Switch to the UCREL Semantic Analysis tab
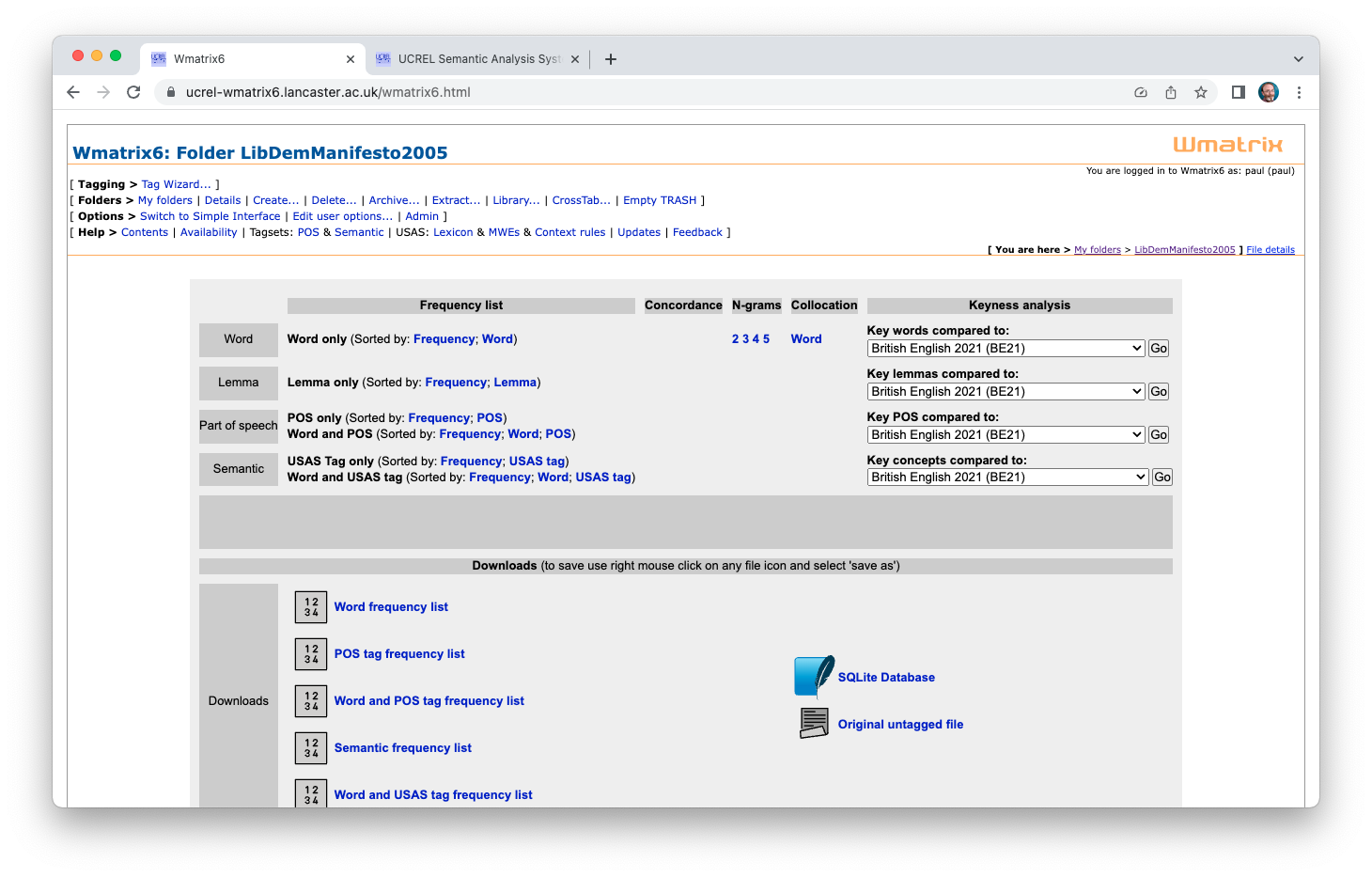 point(478,59)
